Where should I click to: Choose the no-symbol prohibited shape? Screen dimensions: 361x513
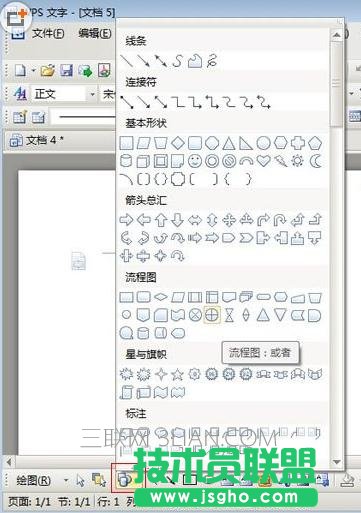click(229, 161)
